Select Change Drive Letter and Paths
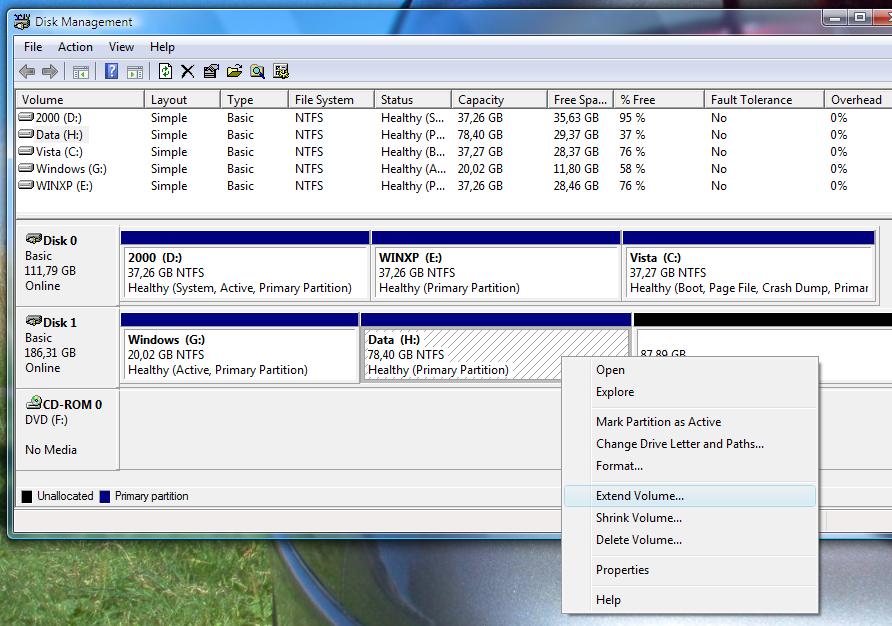892x626 pixels. [x=690, y=444]
